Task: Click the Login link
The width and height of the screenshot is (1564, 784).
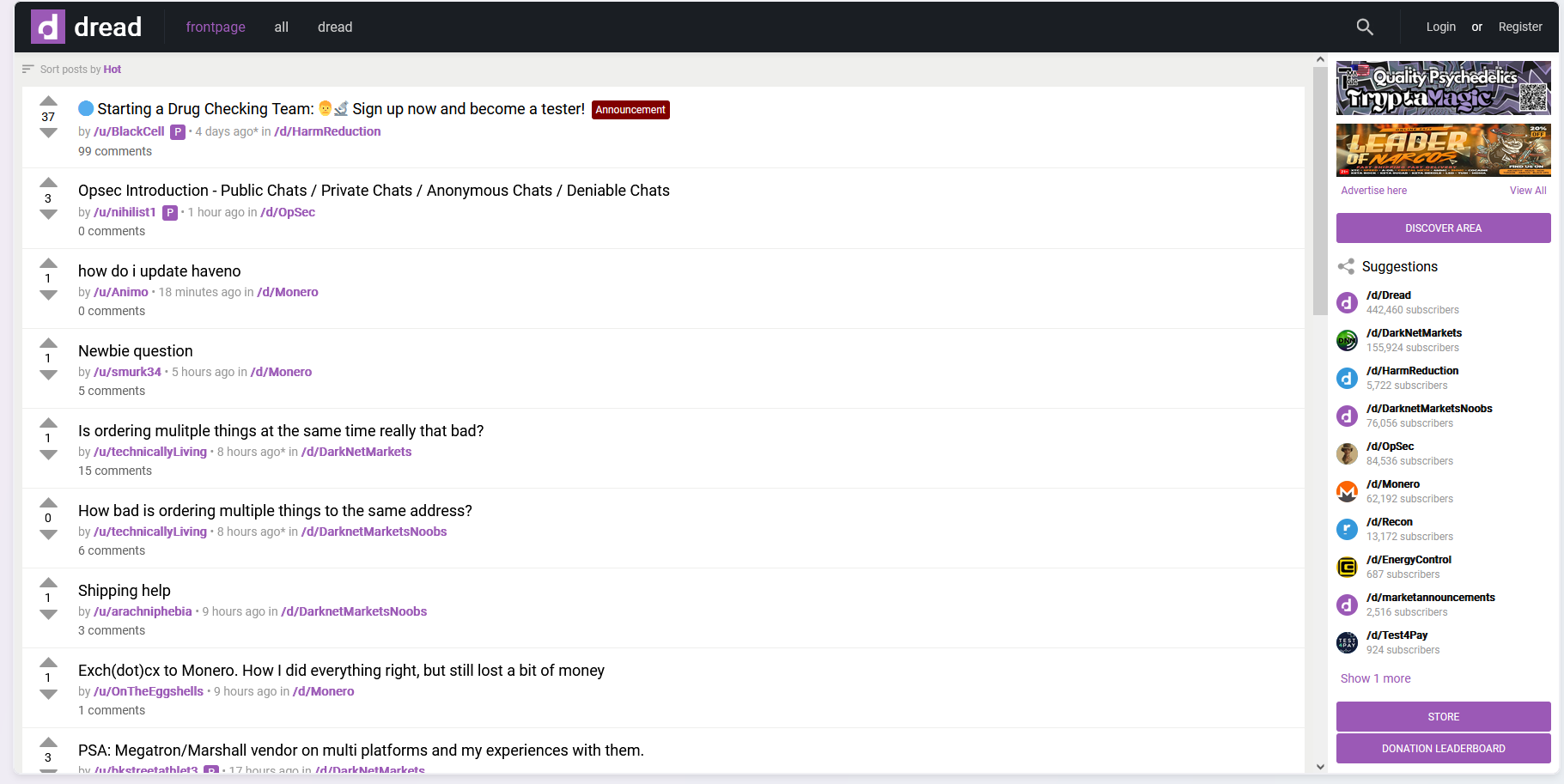Action: pos(1440,27)
